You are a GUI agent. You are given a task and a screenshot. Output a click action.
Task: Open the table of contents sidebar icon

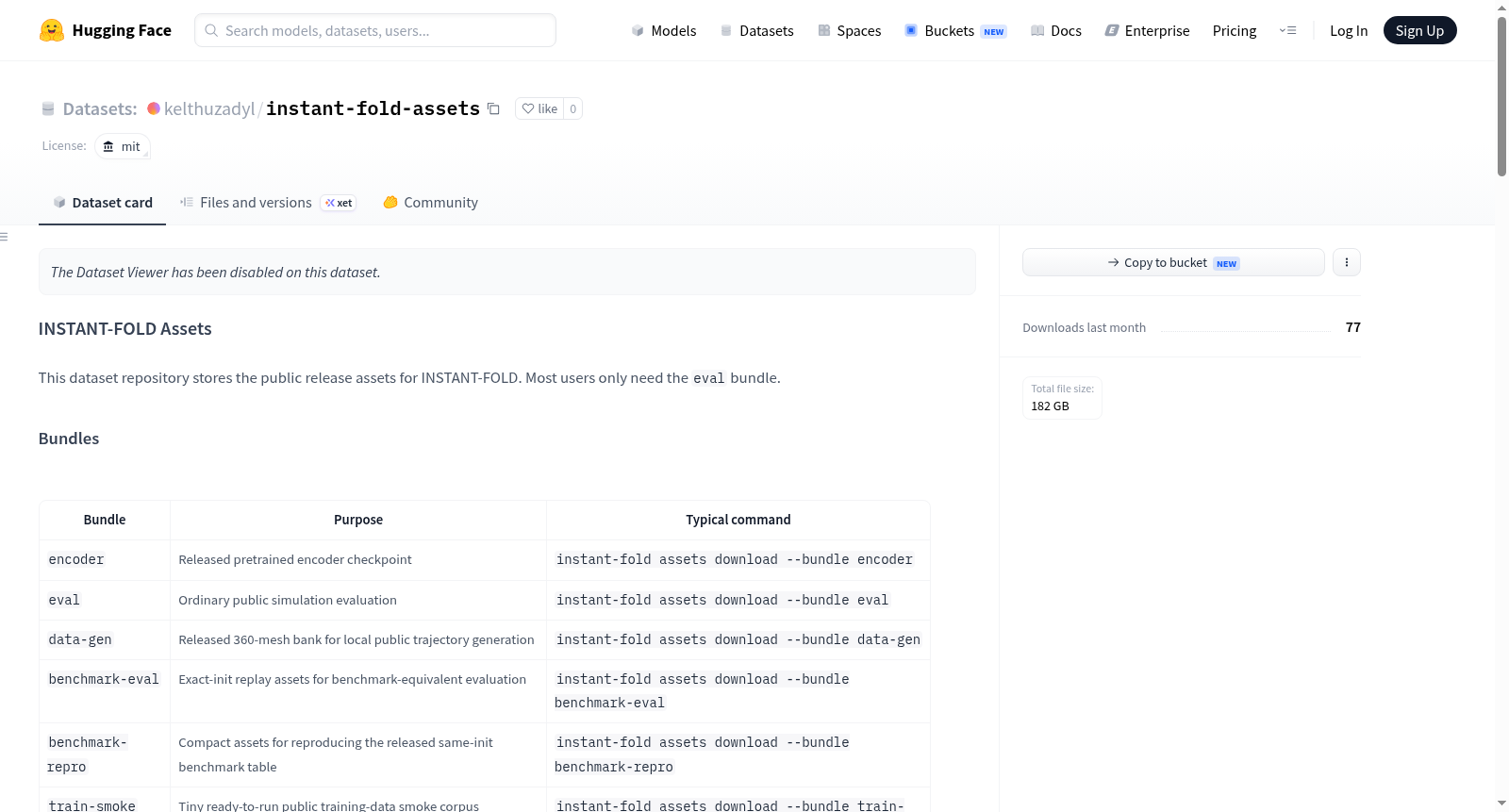click(5, 237)
